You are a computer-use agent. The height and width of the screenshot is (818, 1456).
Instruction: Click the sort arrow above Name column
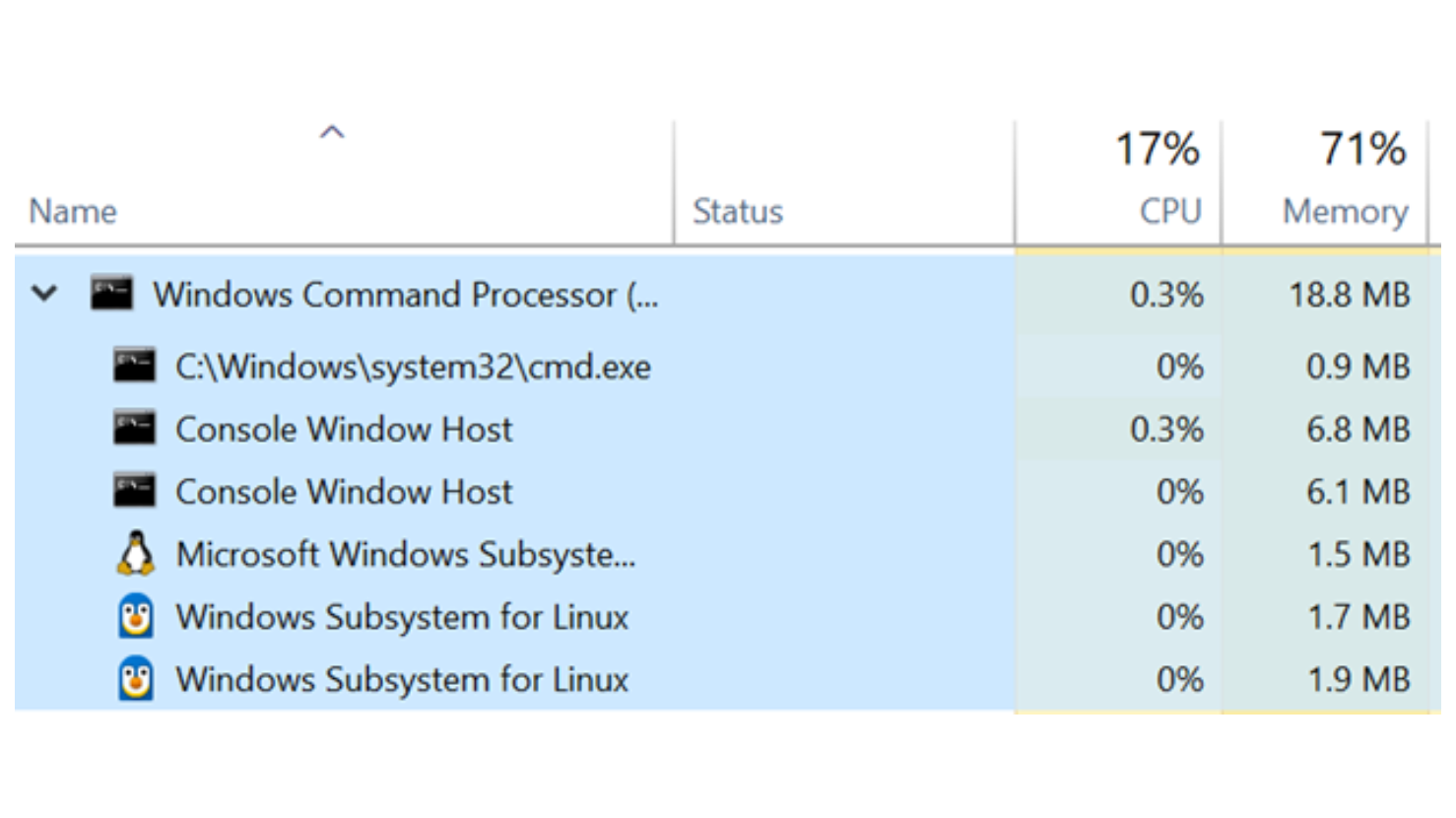coord(332,132)
